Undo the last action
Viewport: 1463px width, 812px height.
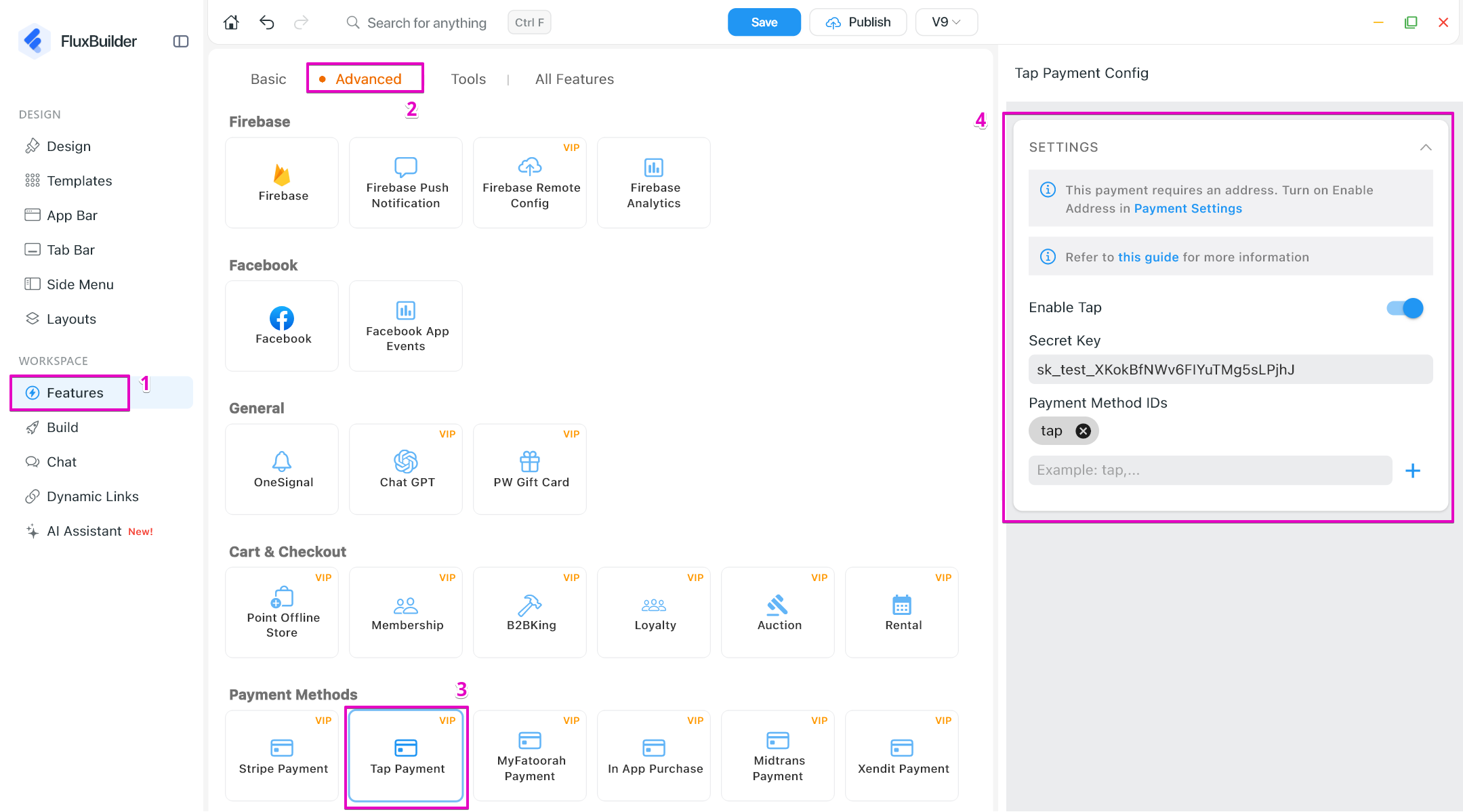point(267,22)
